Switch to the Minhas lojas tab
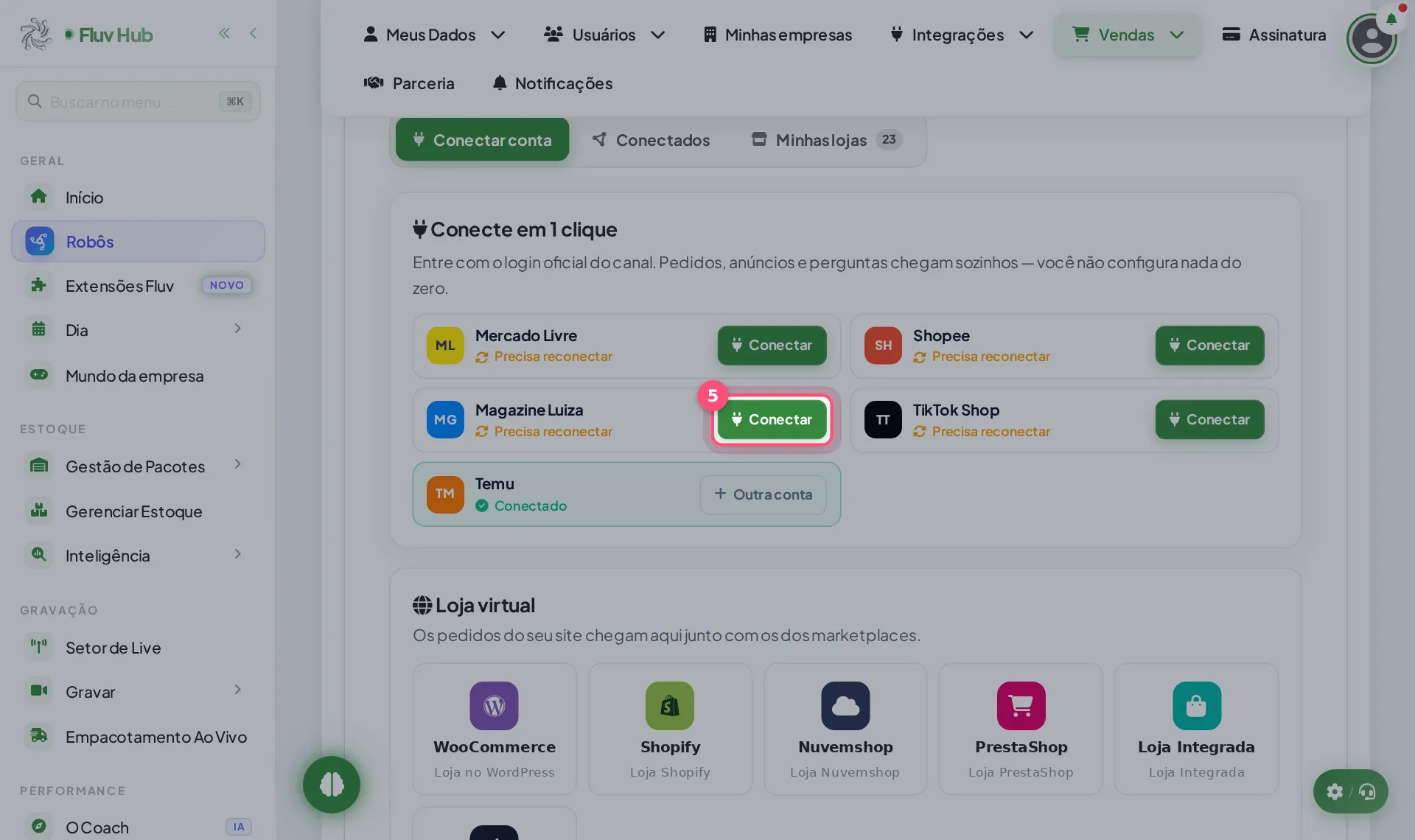This screenshot has height=840, width=1415. pos(826,139)
